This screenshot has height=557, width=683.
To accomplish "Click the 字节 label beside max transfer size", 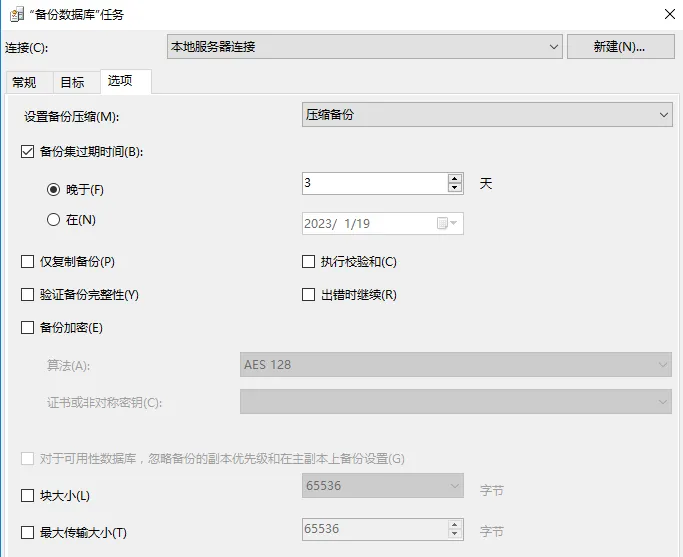I will 492,531.
